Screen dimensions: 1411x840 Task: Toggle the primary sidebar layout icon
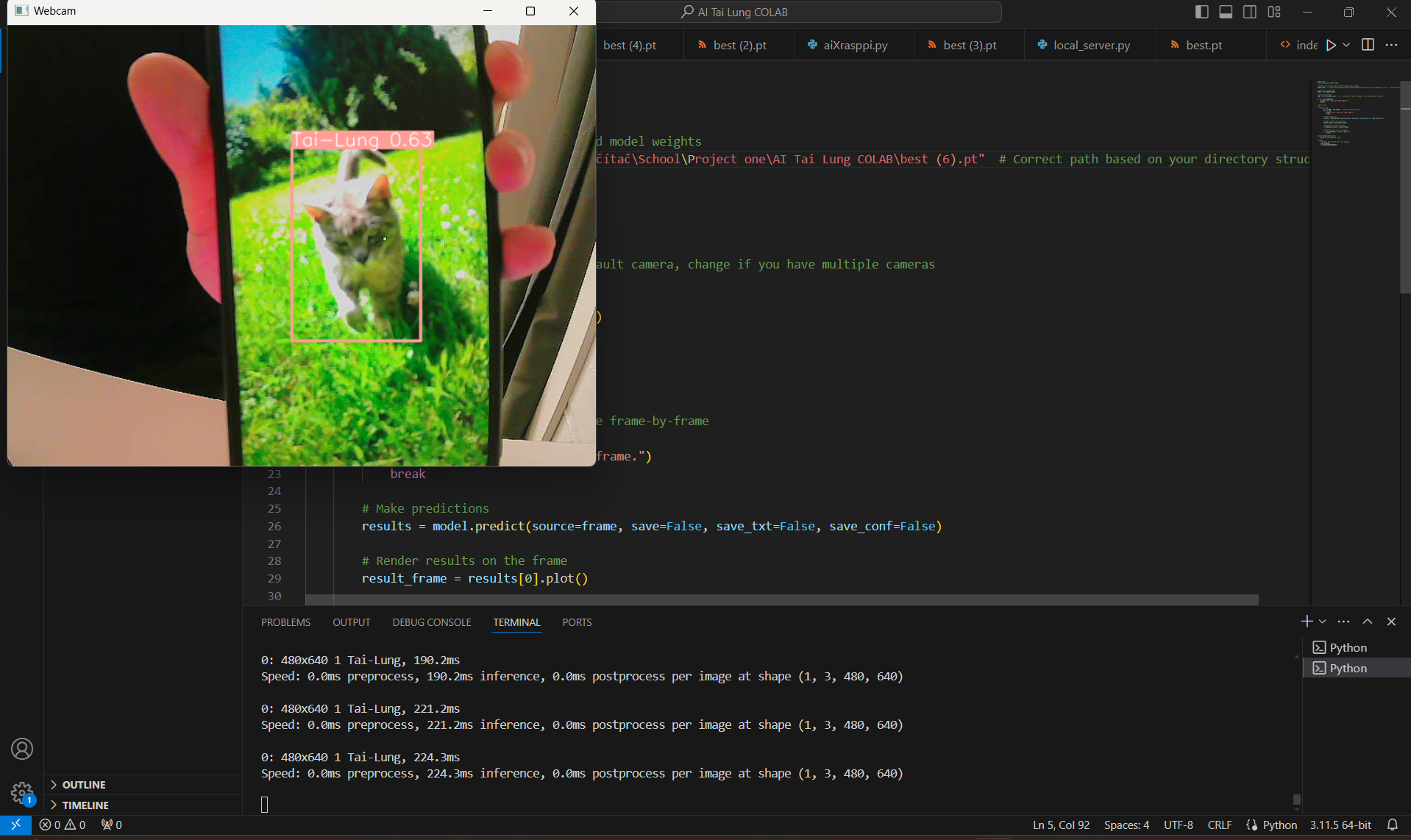pos(1202,12)
